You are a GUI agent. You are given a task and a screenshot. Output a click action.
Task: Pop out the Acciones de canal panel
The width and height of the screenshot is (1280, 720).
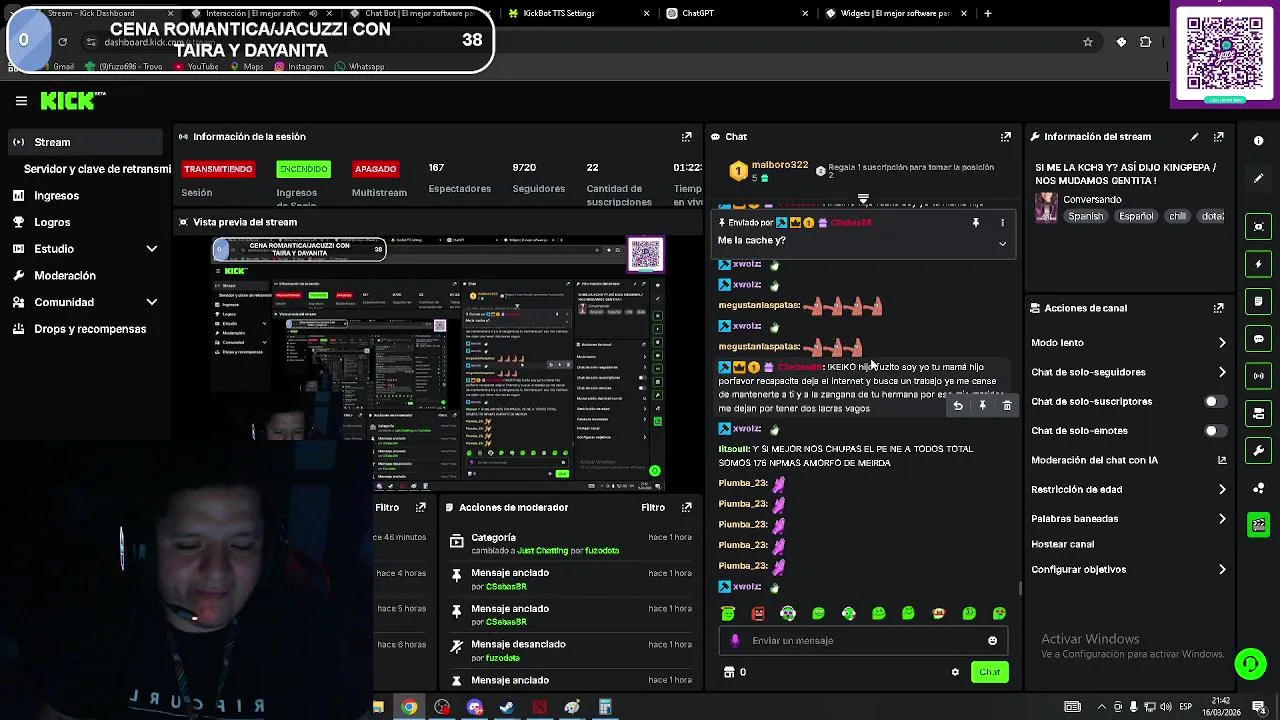1218,308
